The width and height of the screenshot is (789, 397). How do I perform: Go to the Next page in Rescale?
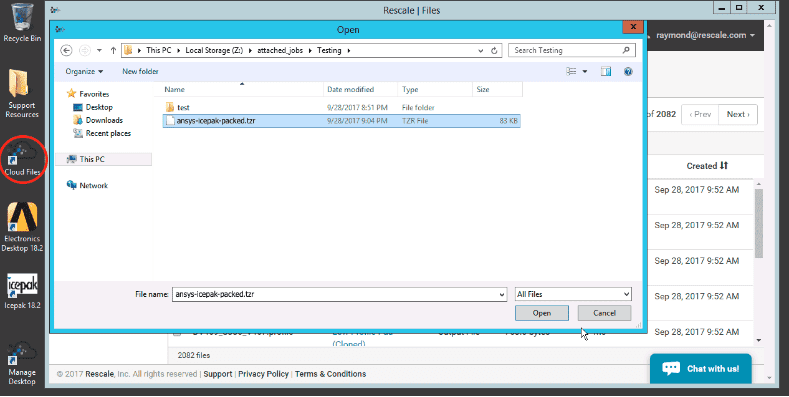738,114
